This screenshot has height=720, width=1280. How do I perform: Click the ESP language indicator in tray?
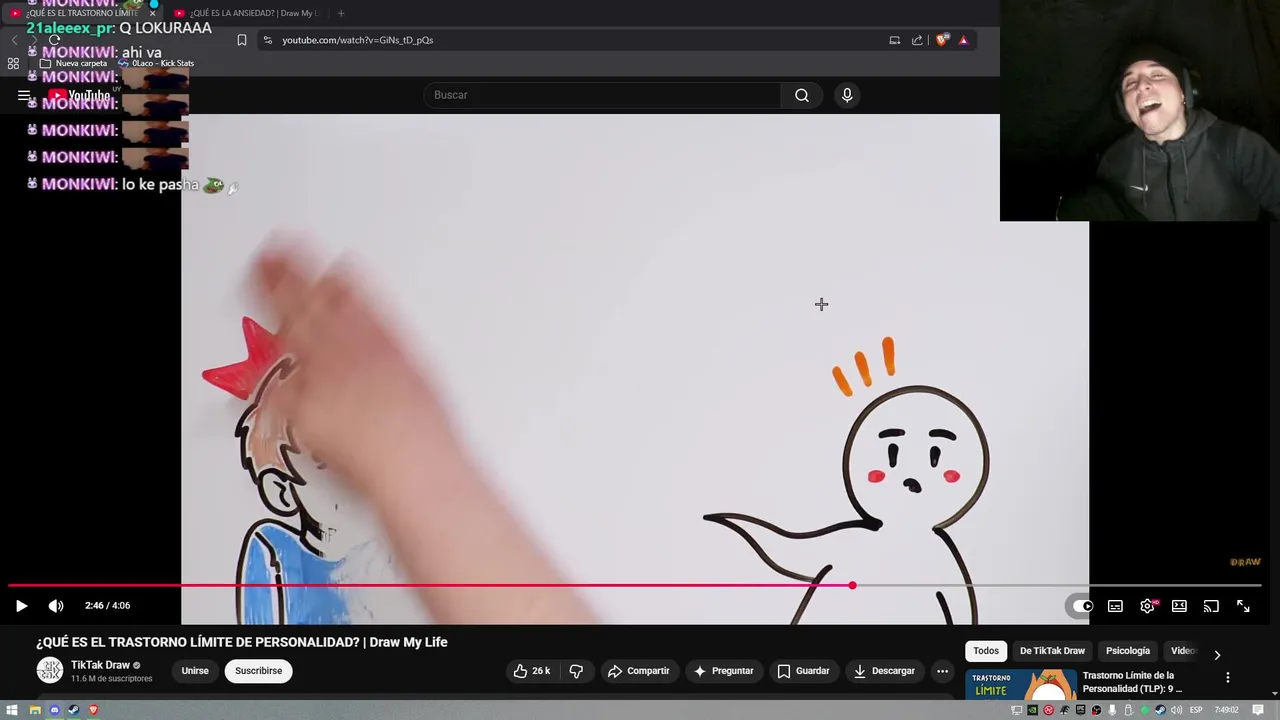pos(1196,710)
